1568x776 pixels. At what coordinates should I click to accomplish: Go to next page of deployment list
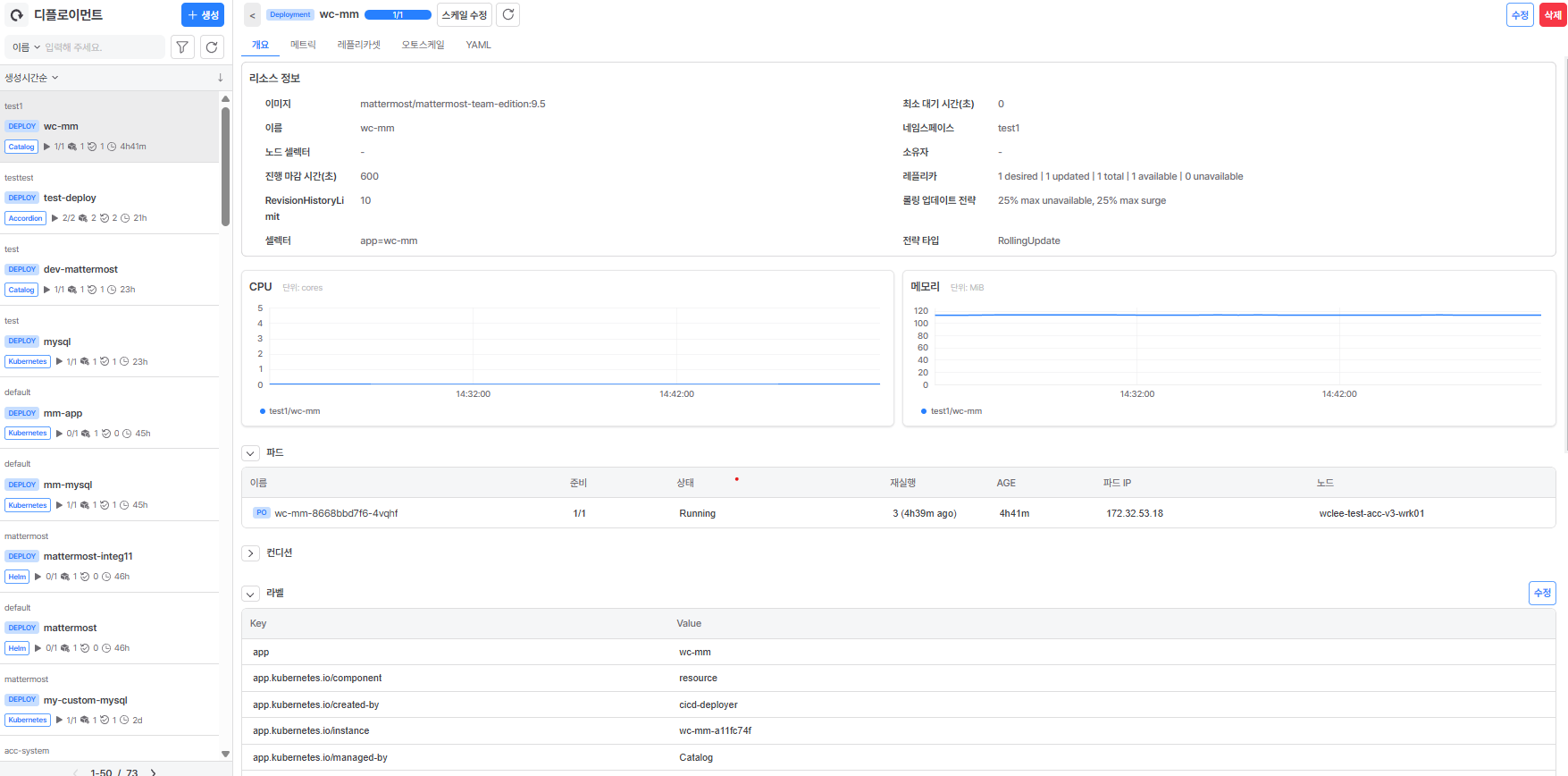point(154,772)
